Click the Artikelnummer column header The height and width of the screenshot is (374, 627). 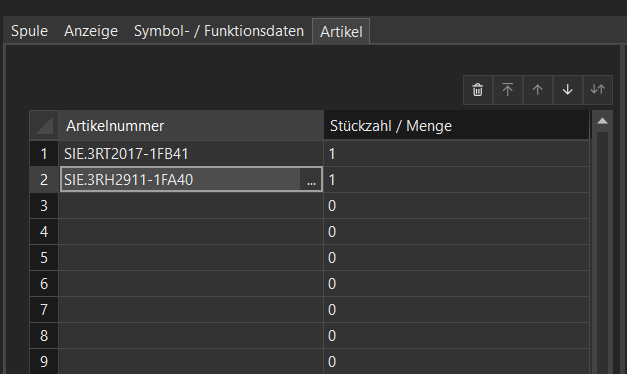click(191, 126)
